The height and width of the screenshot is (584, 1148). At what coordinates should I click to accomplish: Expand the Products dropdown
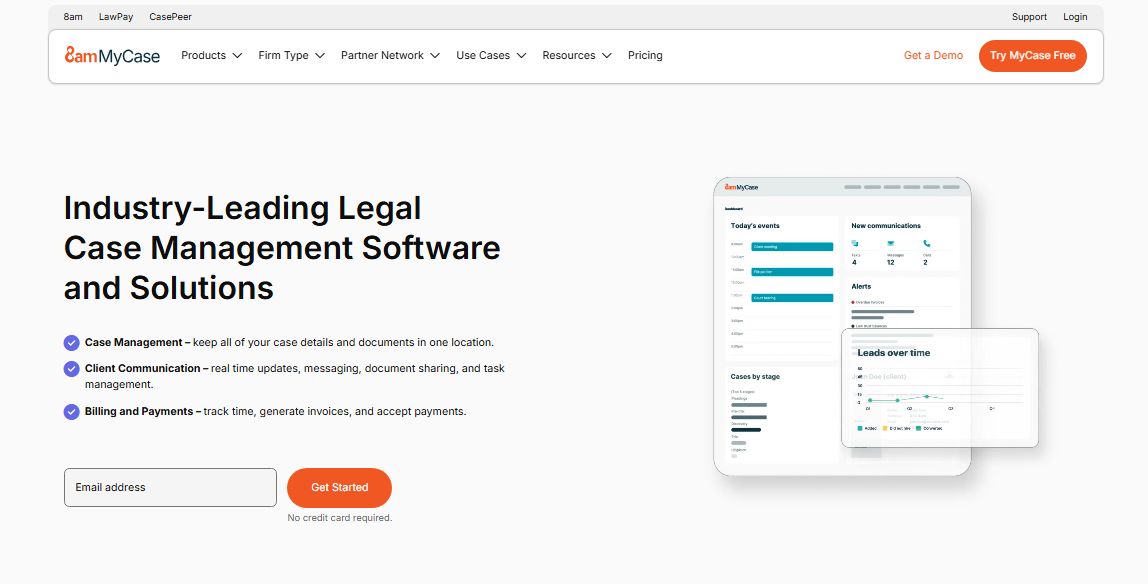(211, 55)
